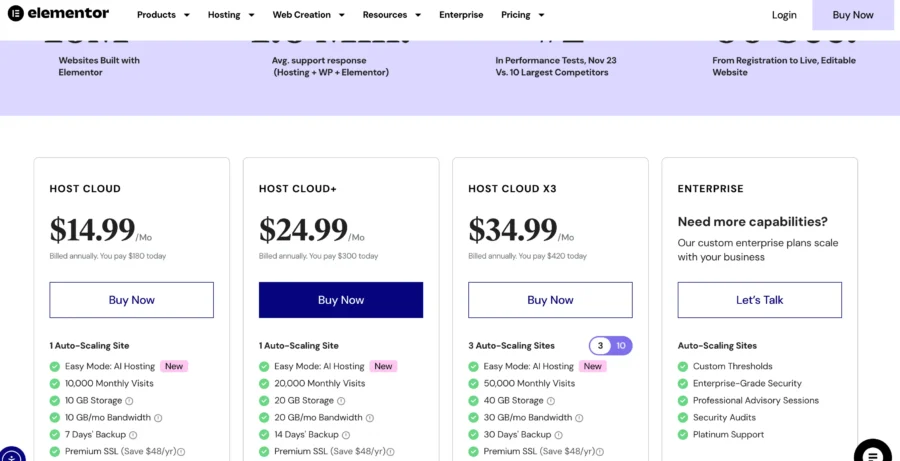
Task: Click info icon beside 30 GB/mo Bandwidth
Action: point(579,418)
